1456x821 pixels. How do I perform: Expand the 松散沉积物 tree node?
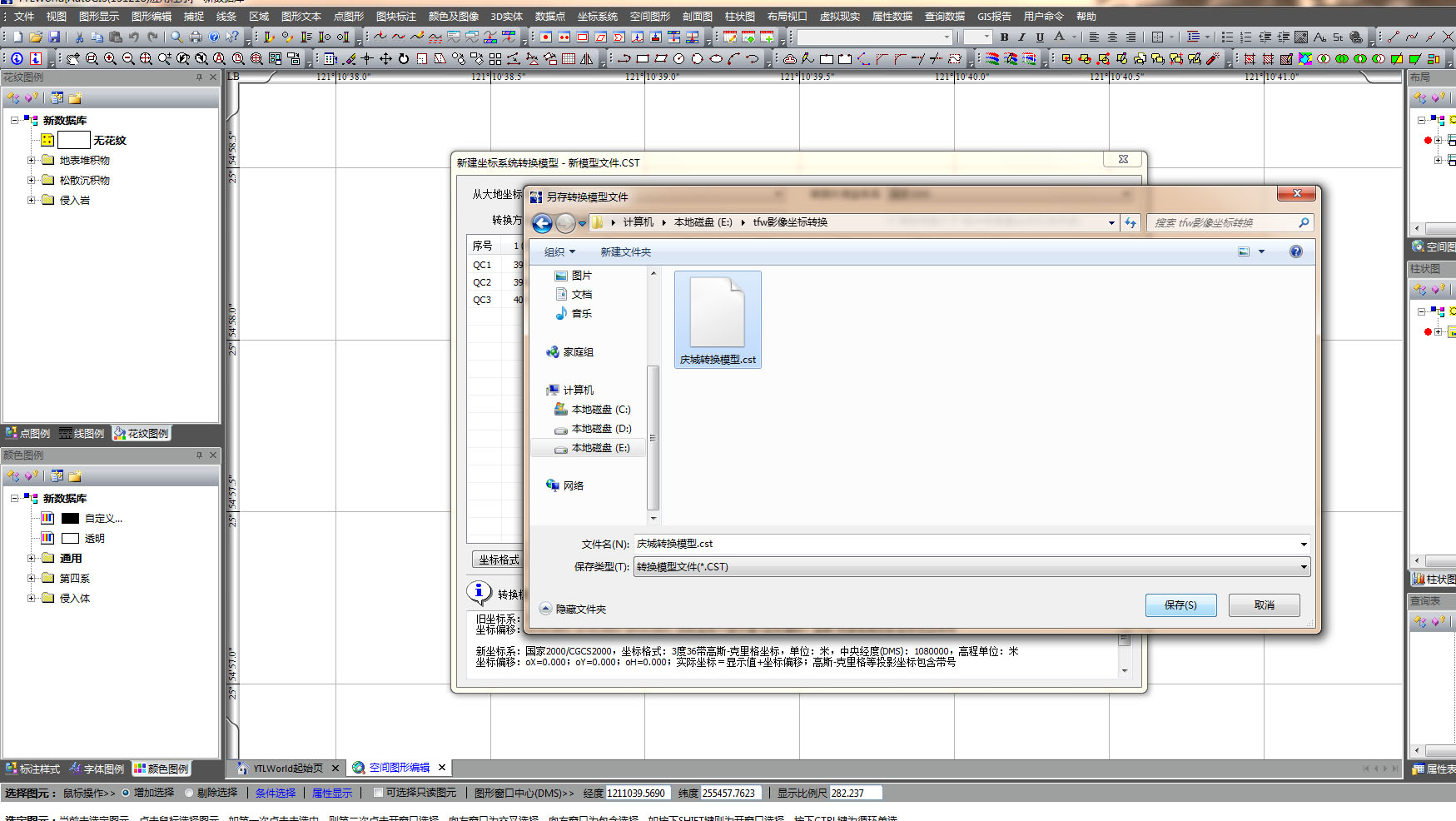tap(31, 180)
